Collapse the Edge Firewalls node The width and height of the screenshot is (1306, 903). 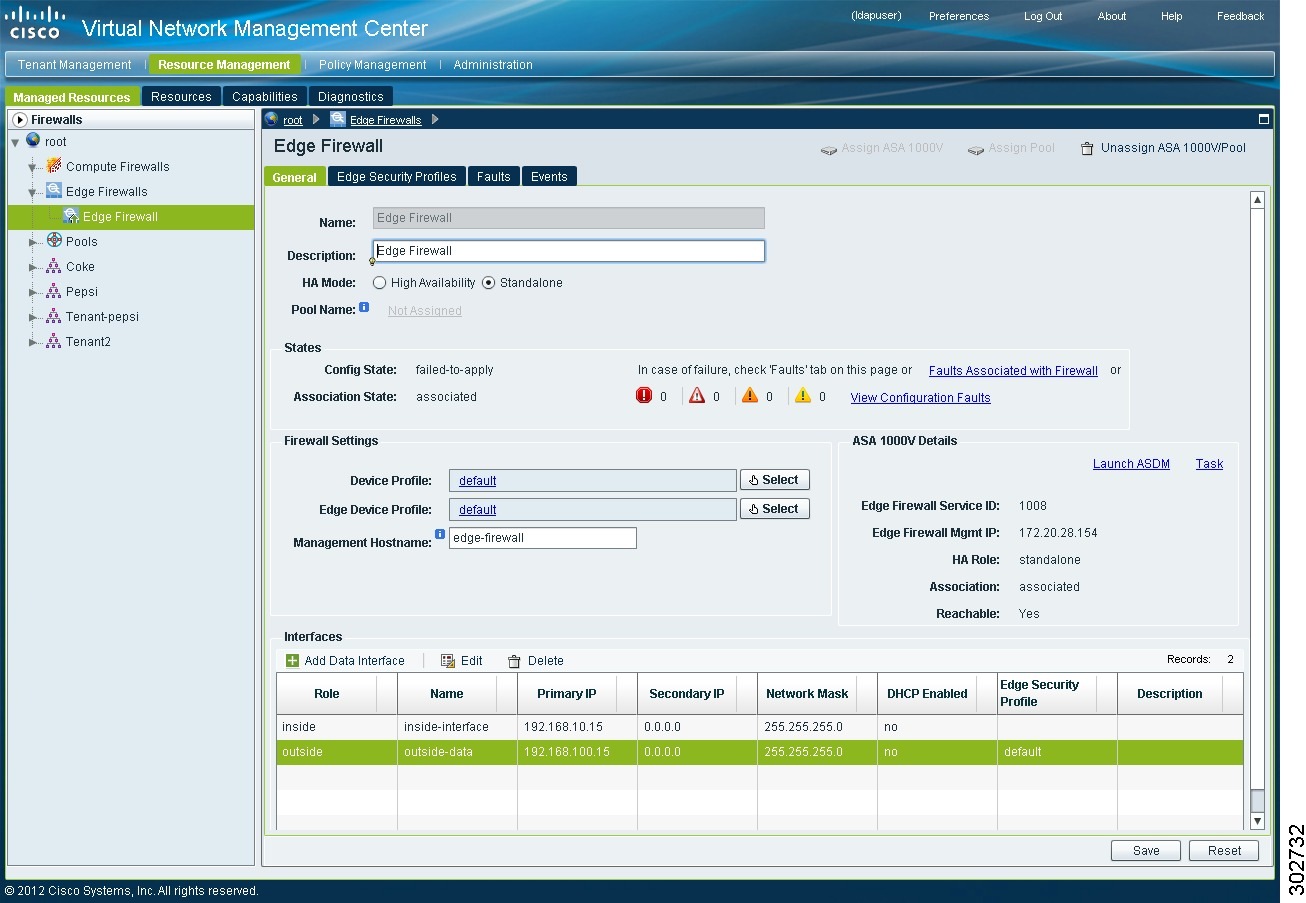32,192
